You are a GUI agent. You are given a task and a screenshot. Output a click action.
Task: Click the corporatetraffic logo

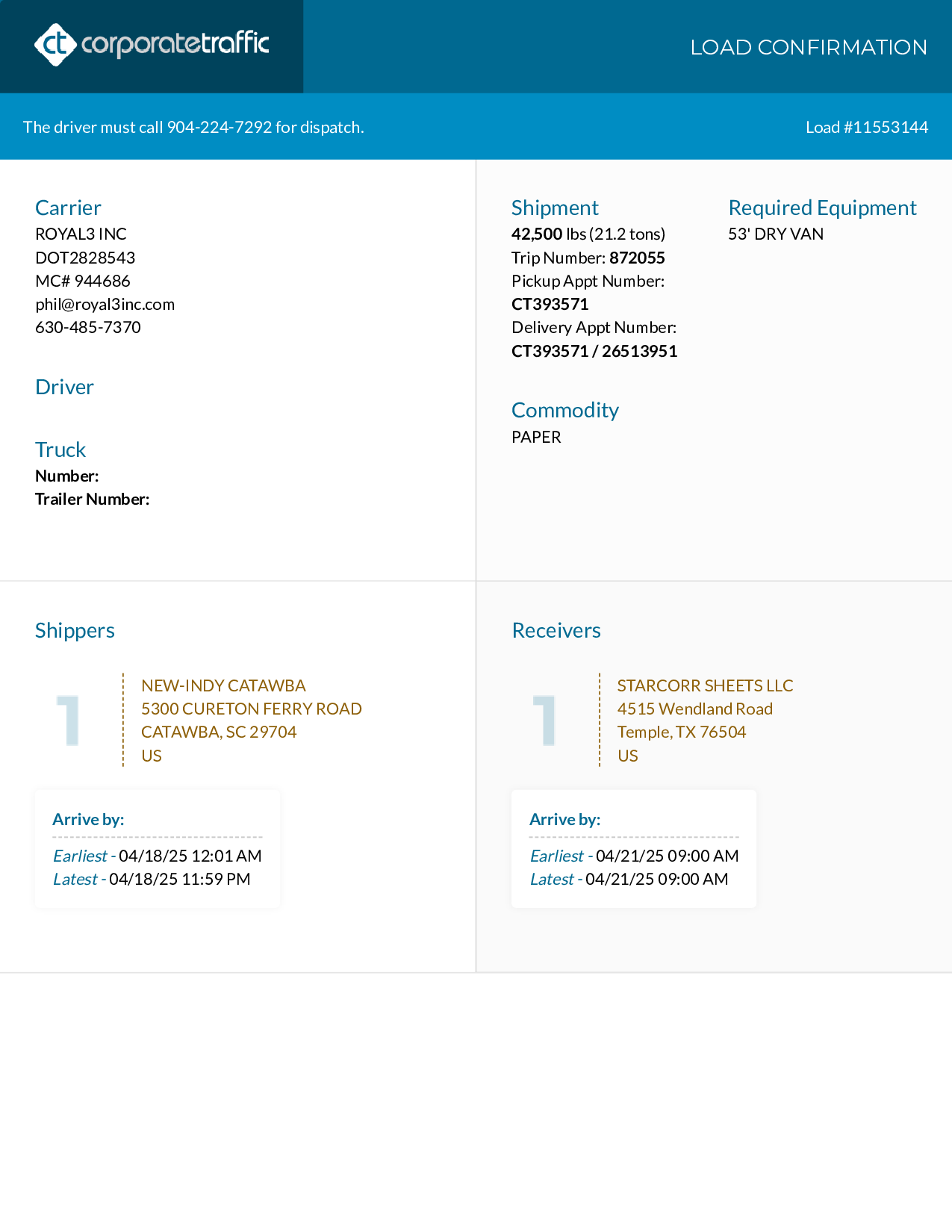coord(152,45)
